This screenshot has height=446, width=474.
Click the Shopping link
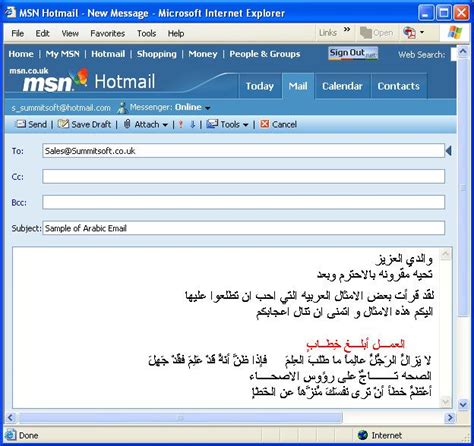157,54
